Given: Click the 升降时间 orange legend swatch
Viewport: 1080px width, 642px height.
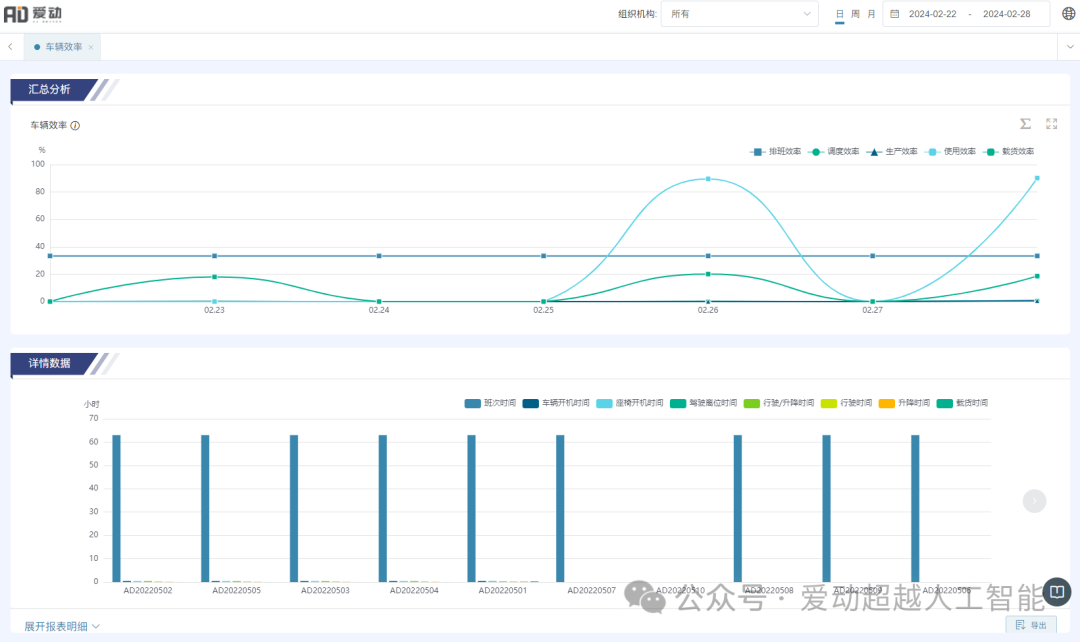Looking at the screenshot, I should click(886, 403).
